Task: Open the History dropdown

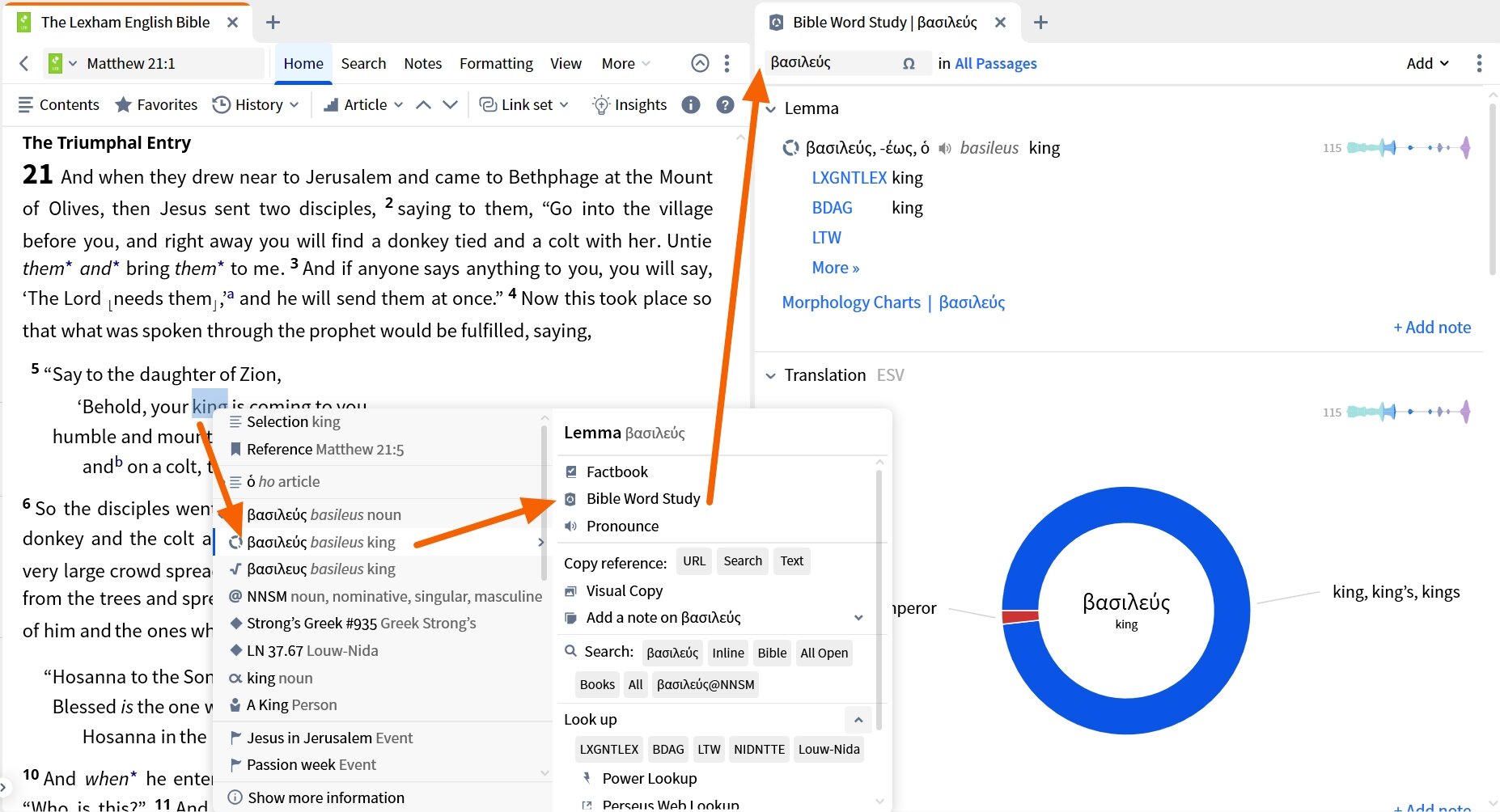Action: point(256,104)
